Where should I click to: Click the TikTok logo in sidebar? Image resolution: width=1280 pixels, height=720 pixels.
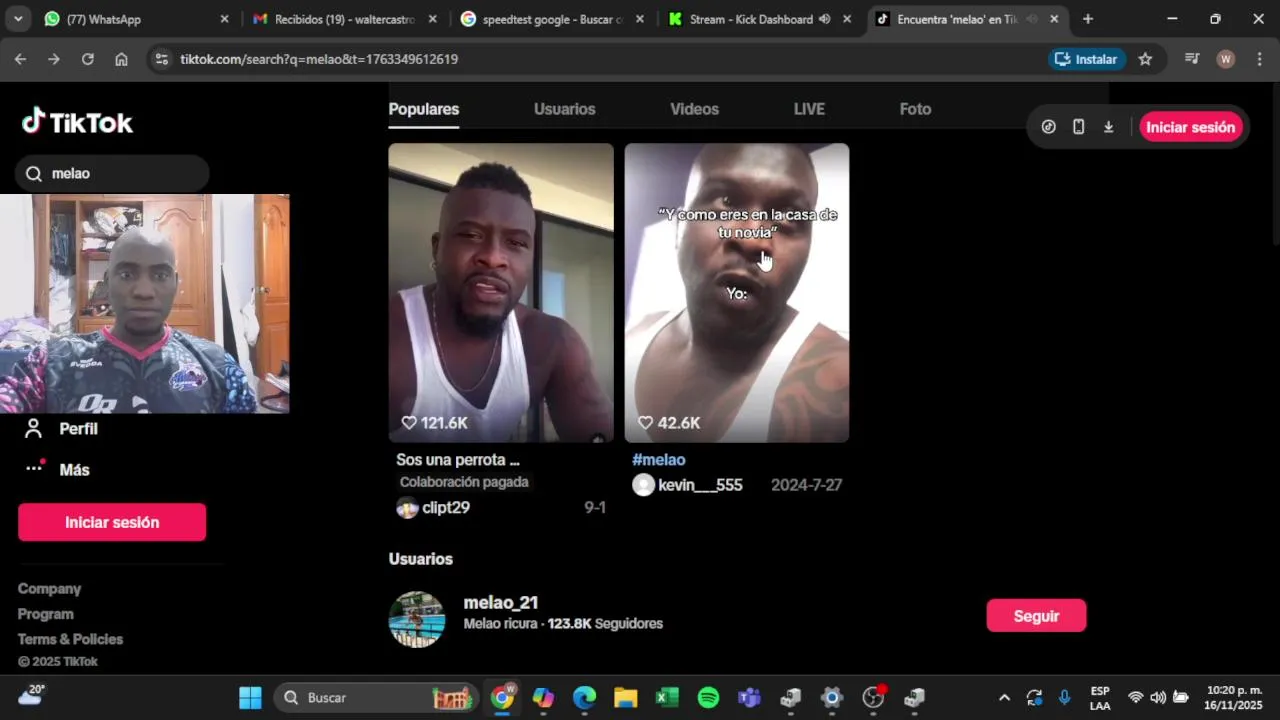77,122
